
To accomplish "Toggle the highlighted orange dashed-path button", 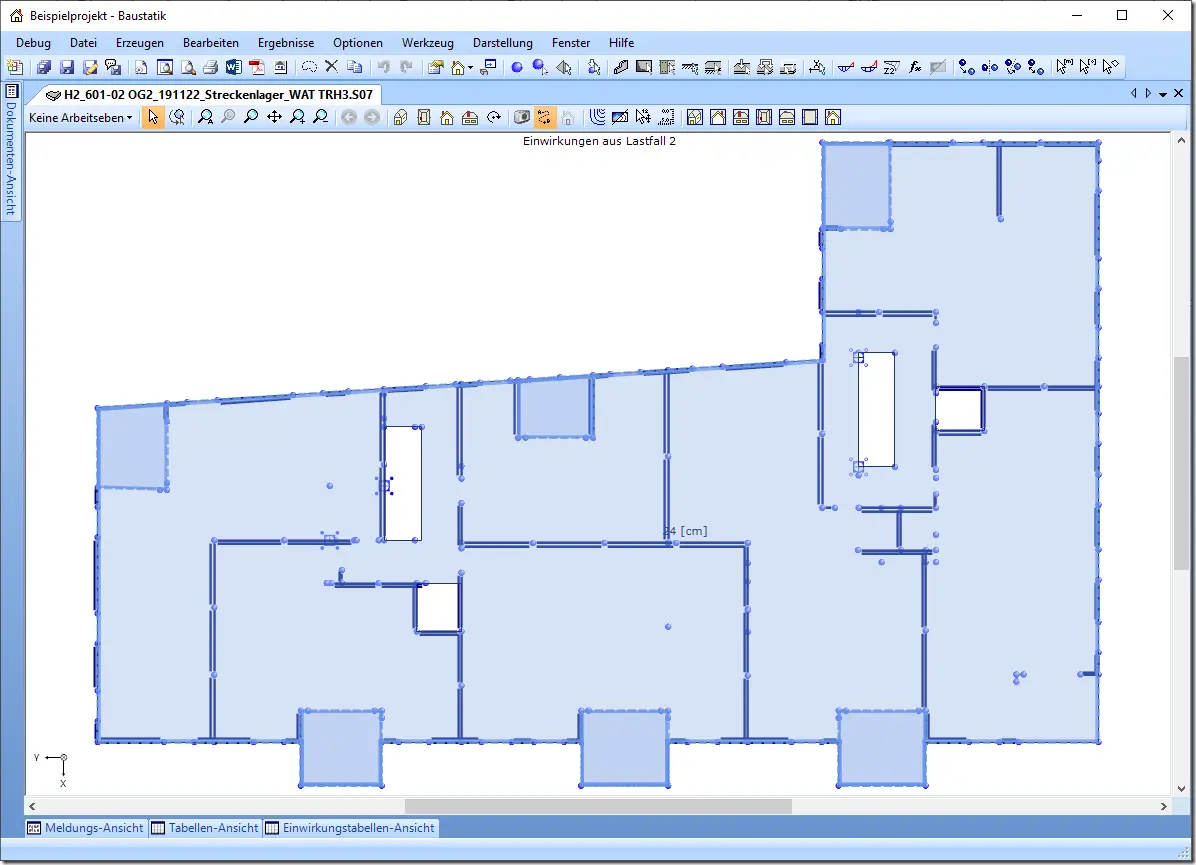I will tap(544, 117).
